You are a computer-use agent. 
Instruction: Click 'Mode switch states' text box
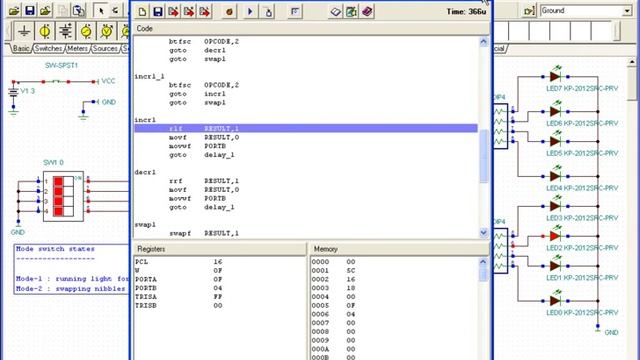click(72, 269)
